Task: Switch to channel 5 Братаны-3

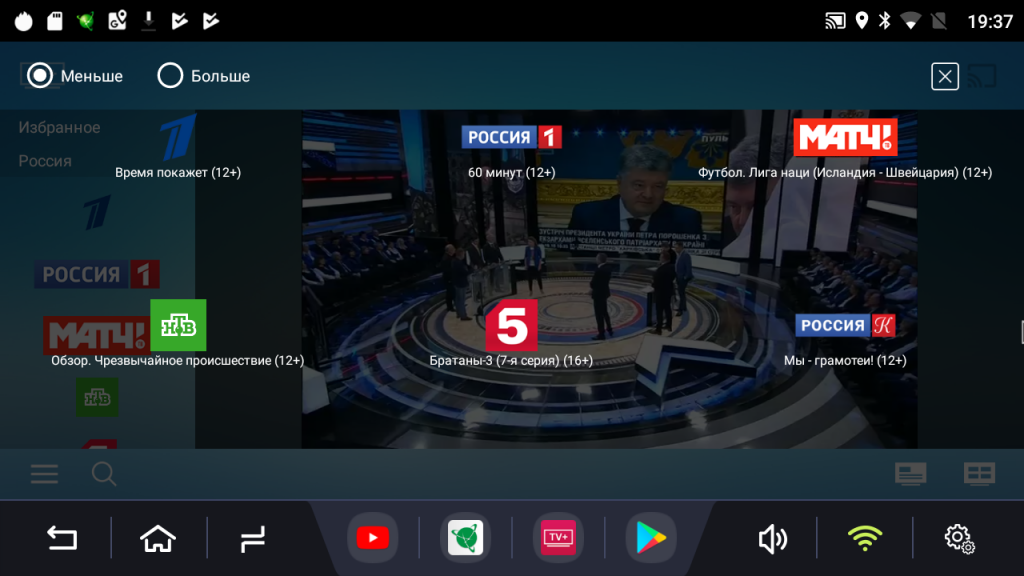Action: (511, 326)
